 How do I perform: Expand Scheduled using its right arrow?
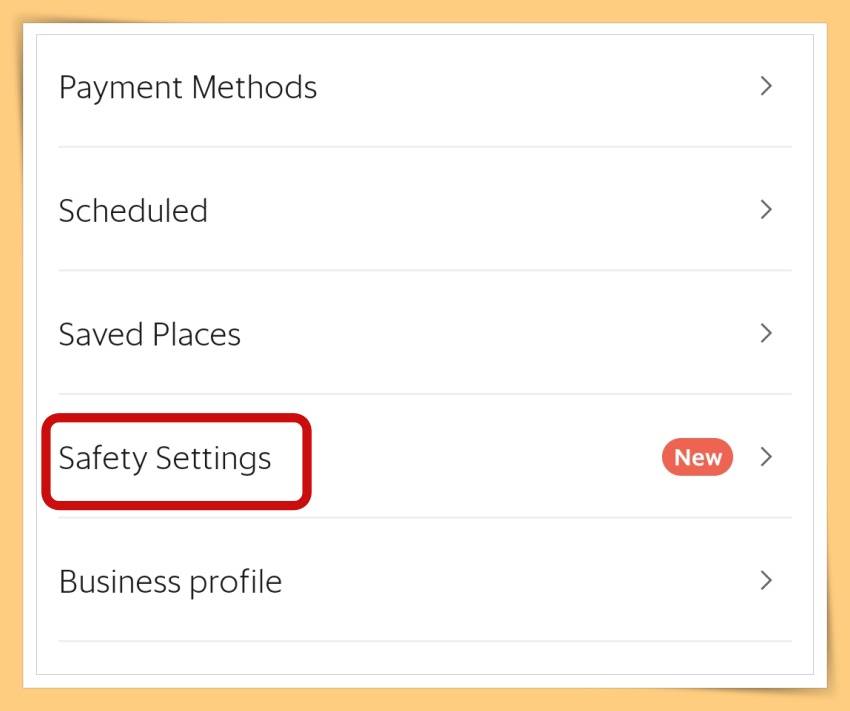pyautogui.click(x=766, y=209)
